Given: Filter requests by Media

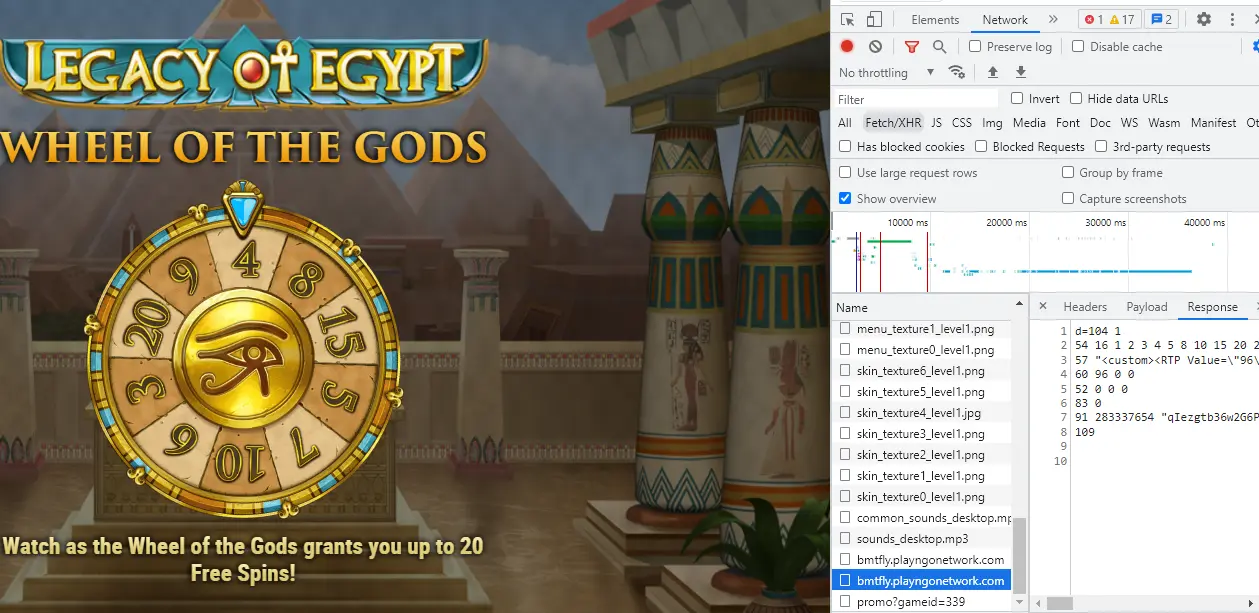Looking at the screenshot, I should pyautogui.click(x=1029, y=123).
